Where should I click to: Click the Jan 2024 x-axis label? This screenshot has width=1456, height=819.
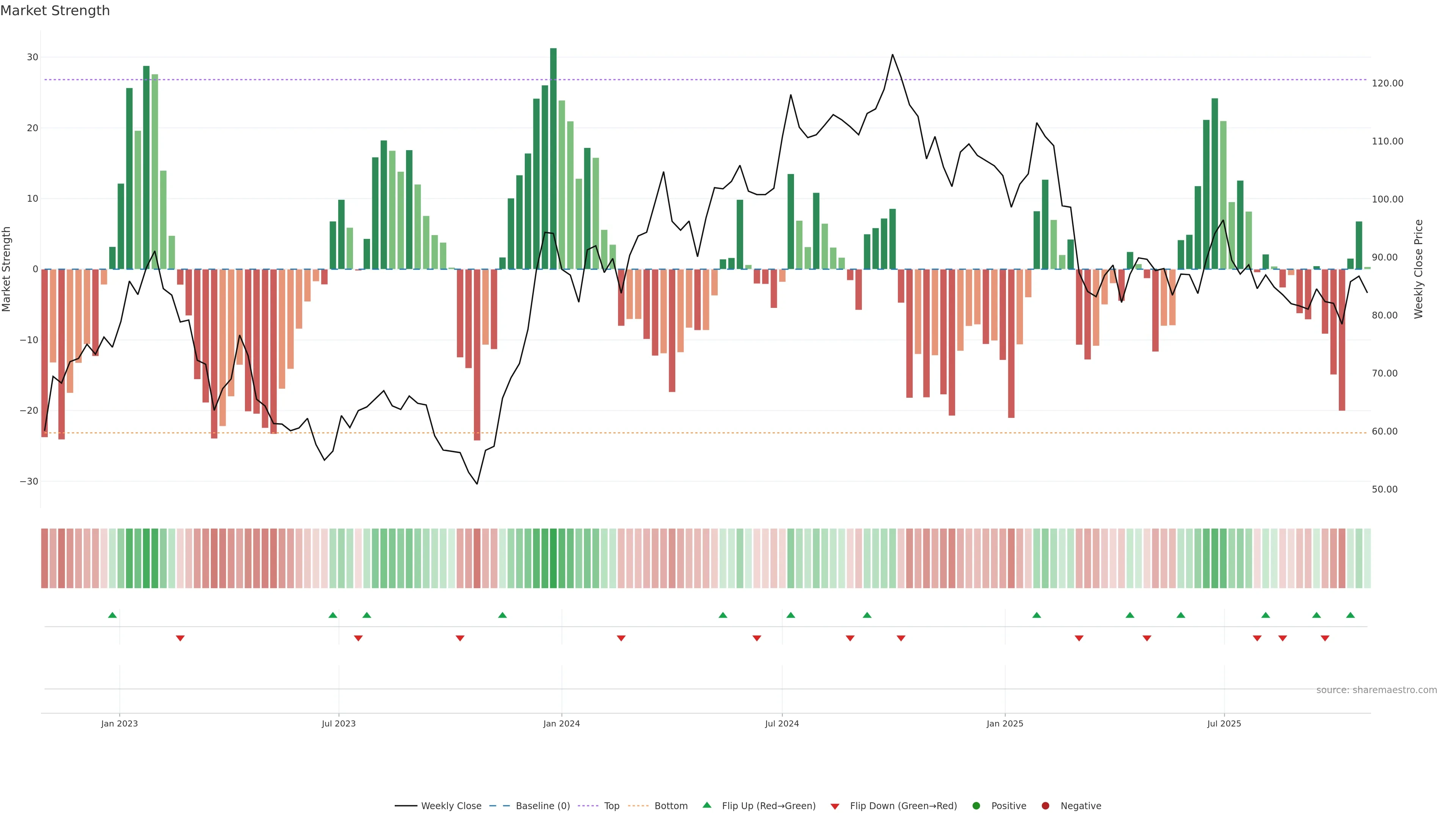click(x=561, y=723)
